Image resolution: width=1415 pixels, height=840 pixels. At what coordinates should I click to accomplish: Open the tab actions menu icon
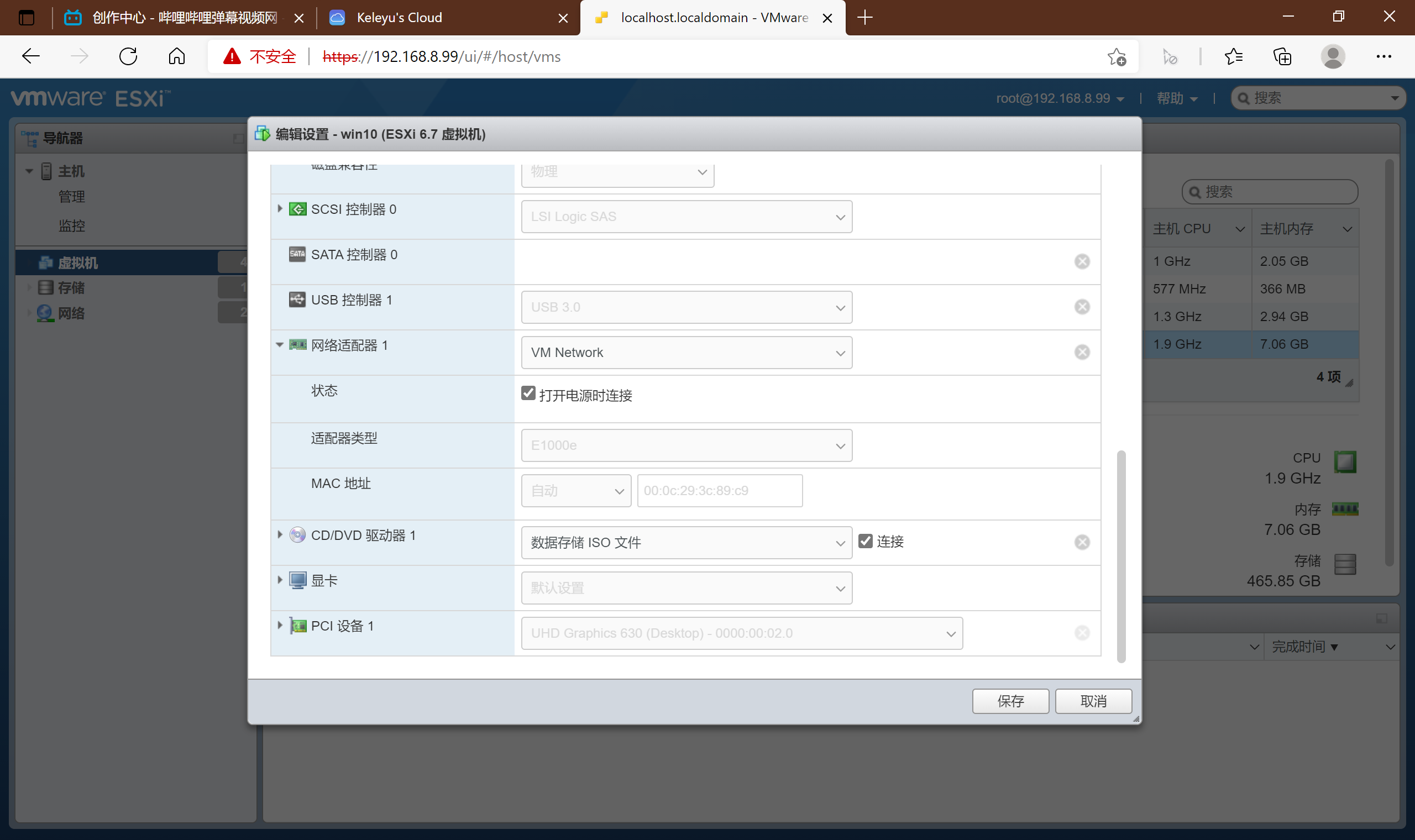(27, 18)
